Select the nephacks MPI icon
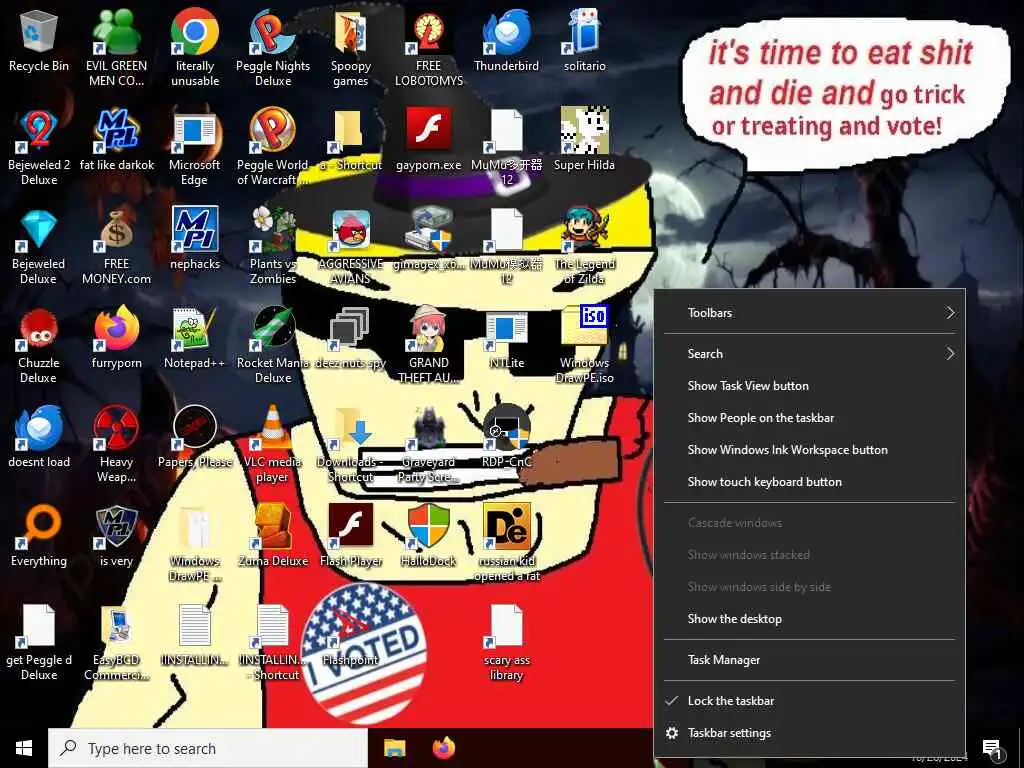 [x=195, y=229]
